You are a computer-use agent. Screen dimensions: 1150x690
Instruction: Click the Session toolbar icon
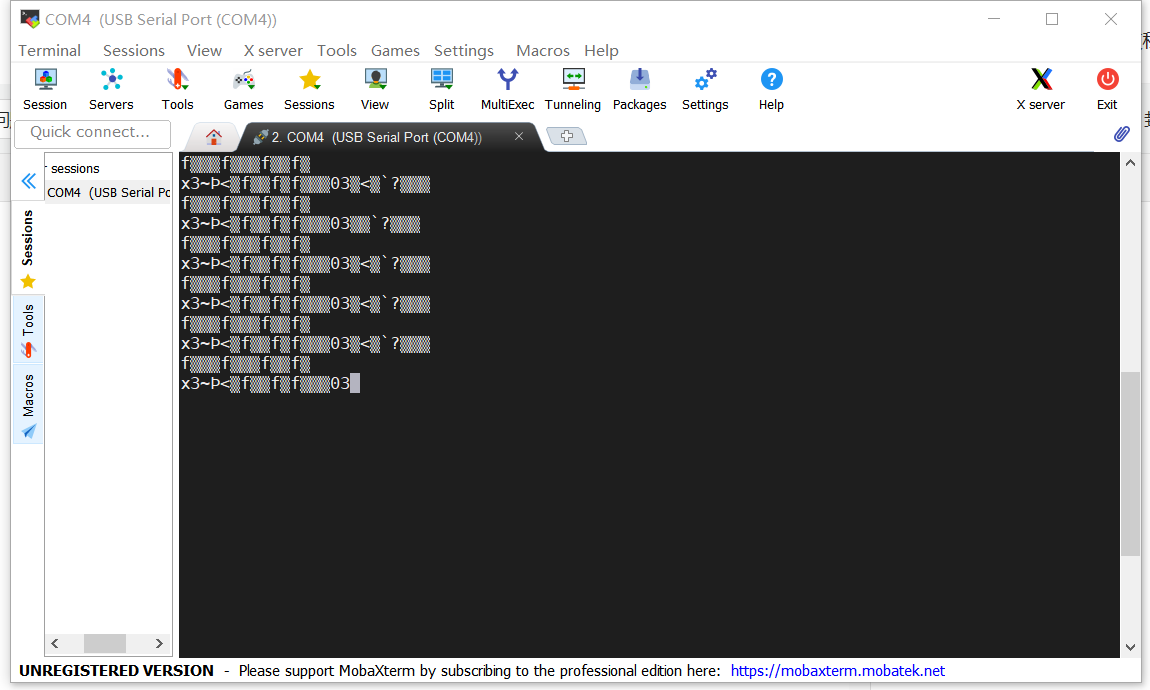tap(45, 80)
